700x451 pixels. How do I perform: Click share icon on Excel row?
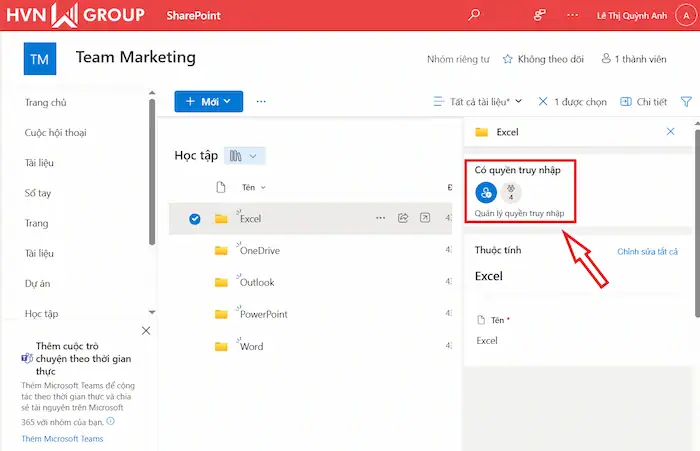(402, 217)
